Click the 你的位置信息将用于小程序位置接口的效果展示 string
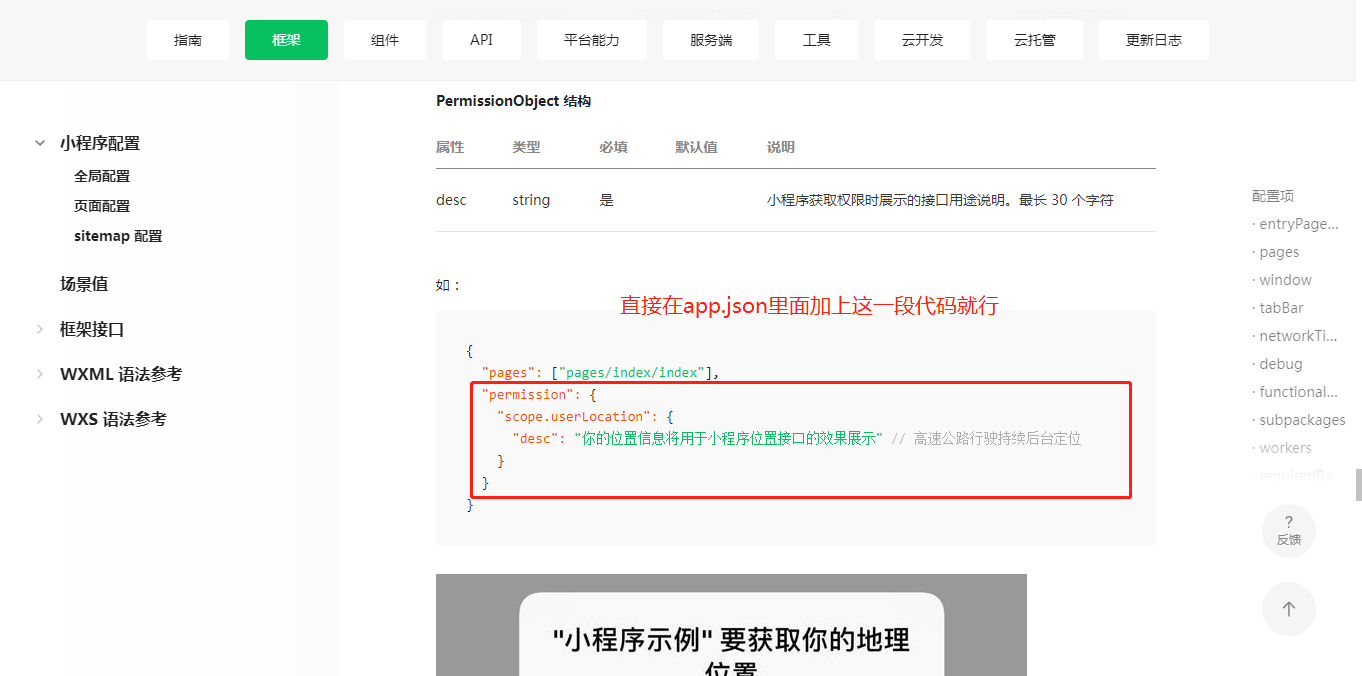 pos(728,438)
